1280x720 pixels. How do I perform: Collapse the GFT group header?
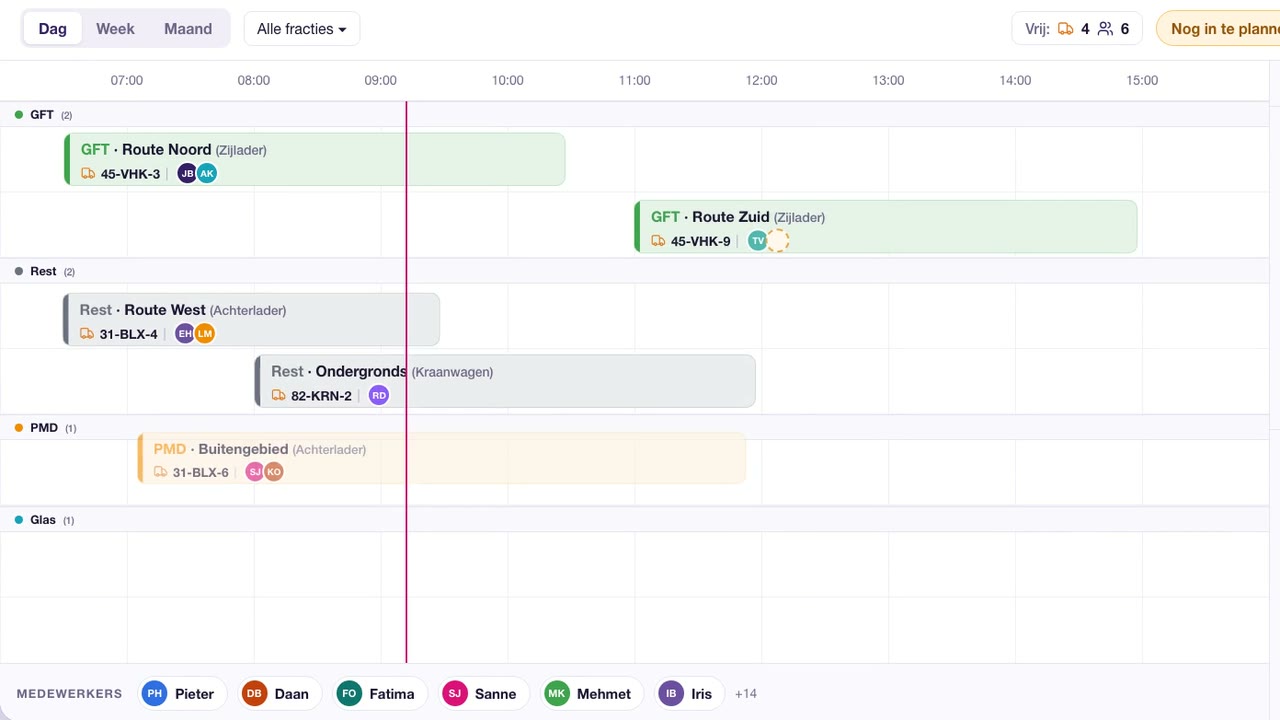[x=634, y=115]
